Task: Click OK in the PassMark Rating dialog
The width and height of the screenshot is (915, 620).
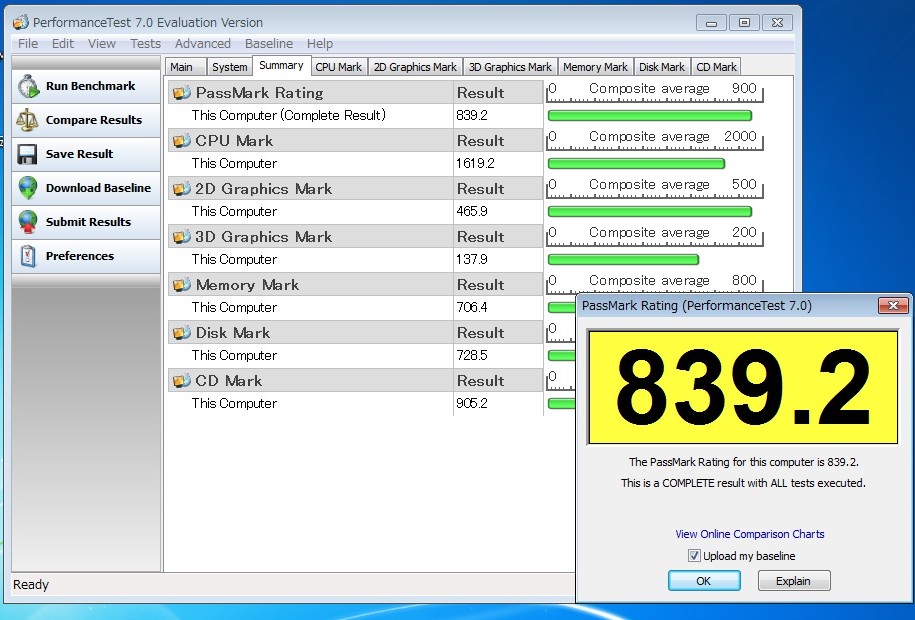Action: pos(704,581)
